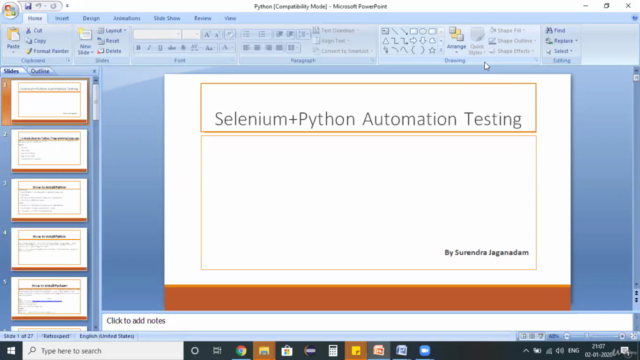This screenshot has width=640, height=360.
Task: Select slide 3 thumbnail How to Install Python
Action: click(x=49, y=199)
